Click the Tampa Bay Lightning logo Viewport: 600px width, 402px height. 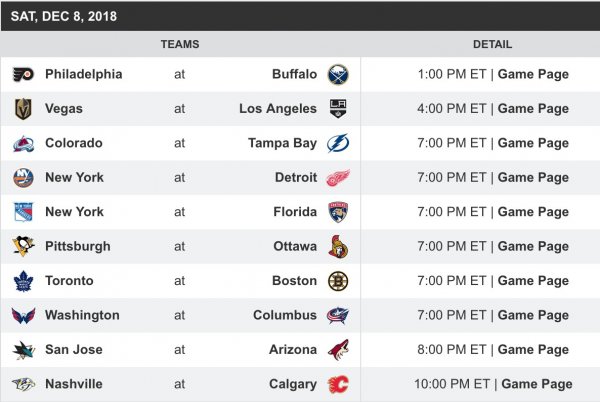tap(338, 143)
